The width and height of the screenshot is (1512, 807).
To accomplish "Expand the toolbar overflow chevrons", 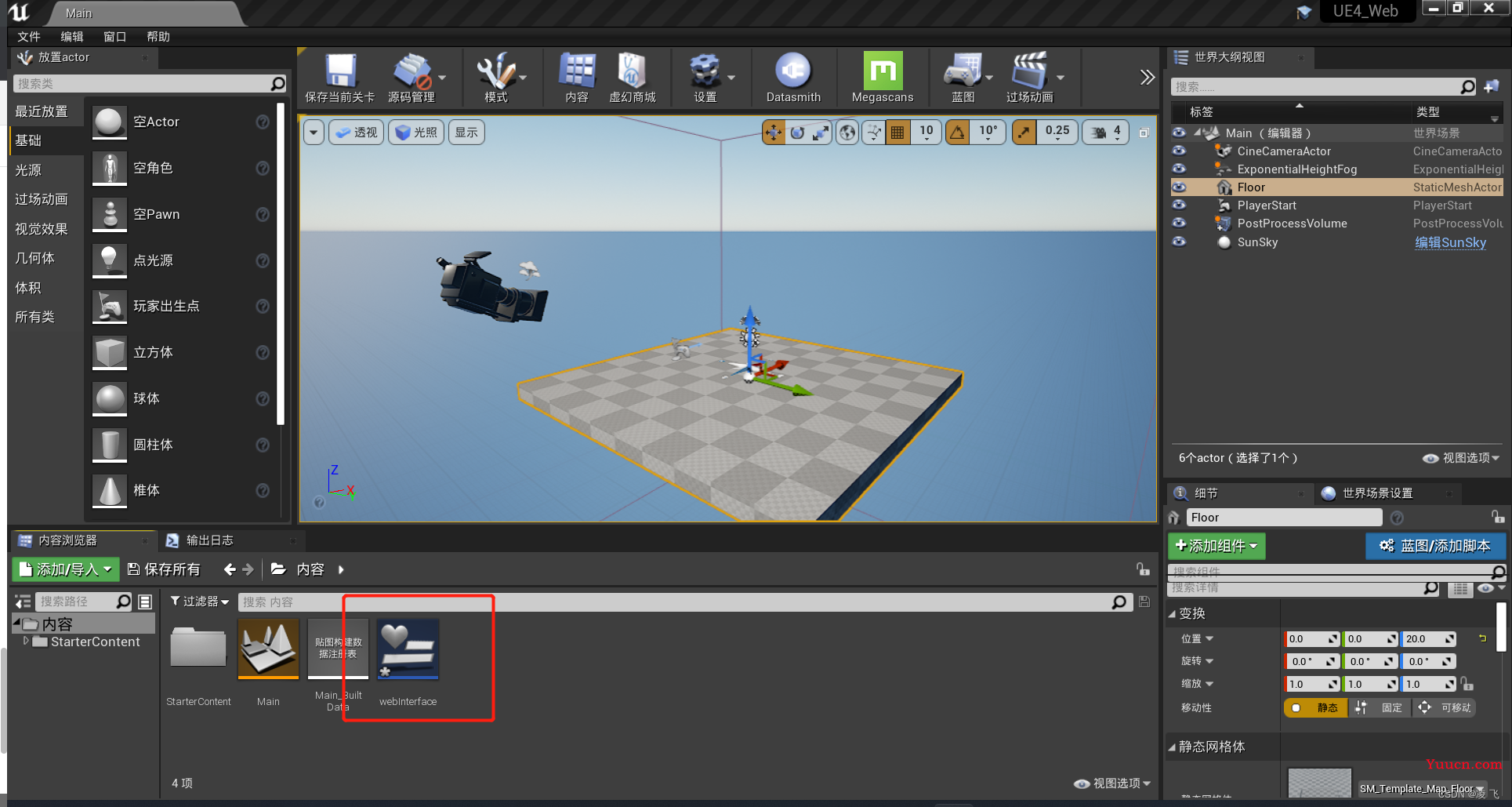I will [x=1147, y=77].
